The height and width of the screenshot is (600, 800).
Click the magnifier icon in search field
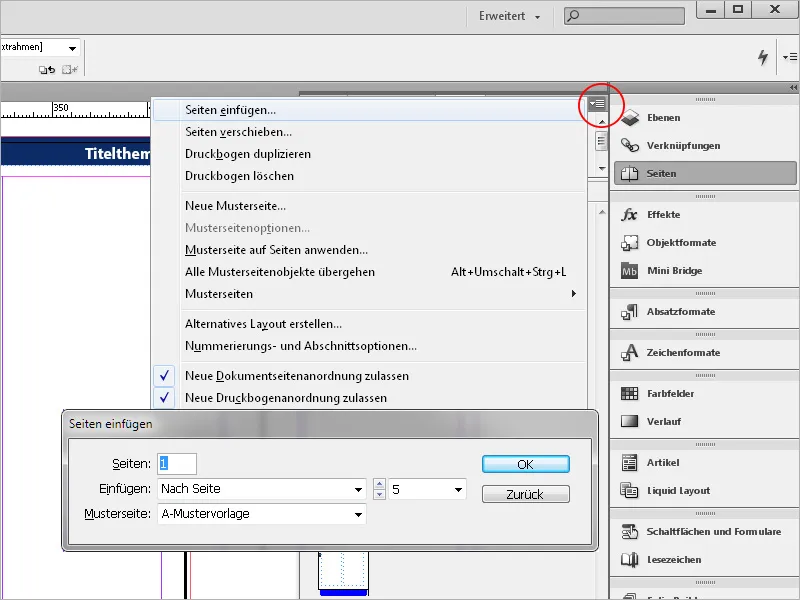click(x=573, y=16)
